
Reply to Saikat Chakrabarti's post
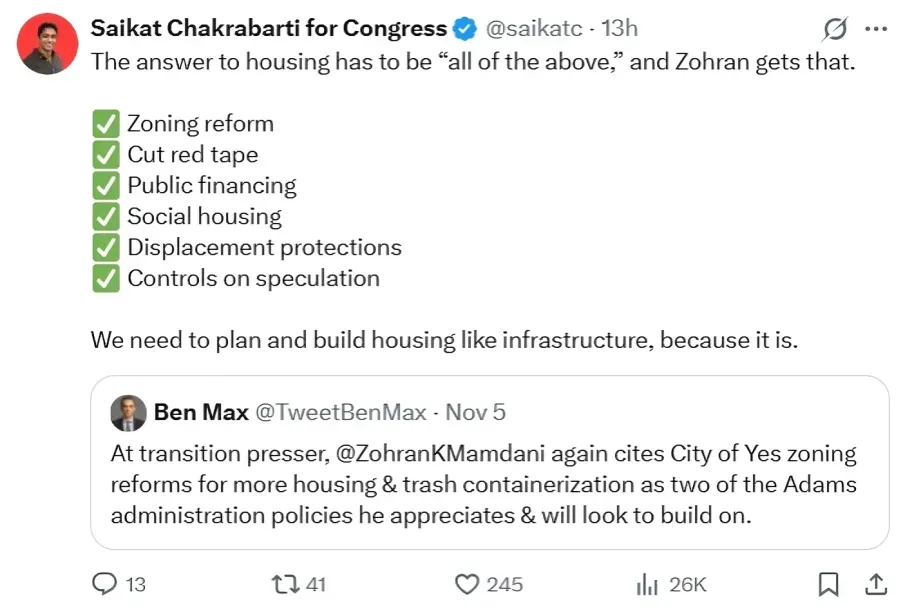104,584
